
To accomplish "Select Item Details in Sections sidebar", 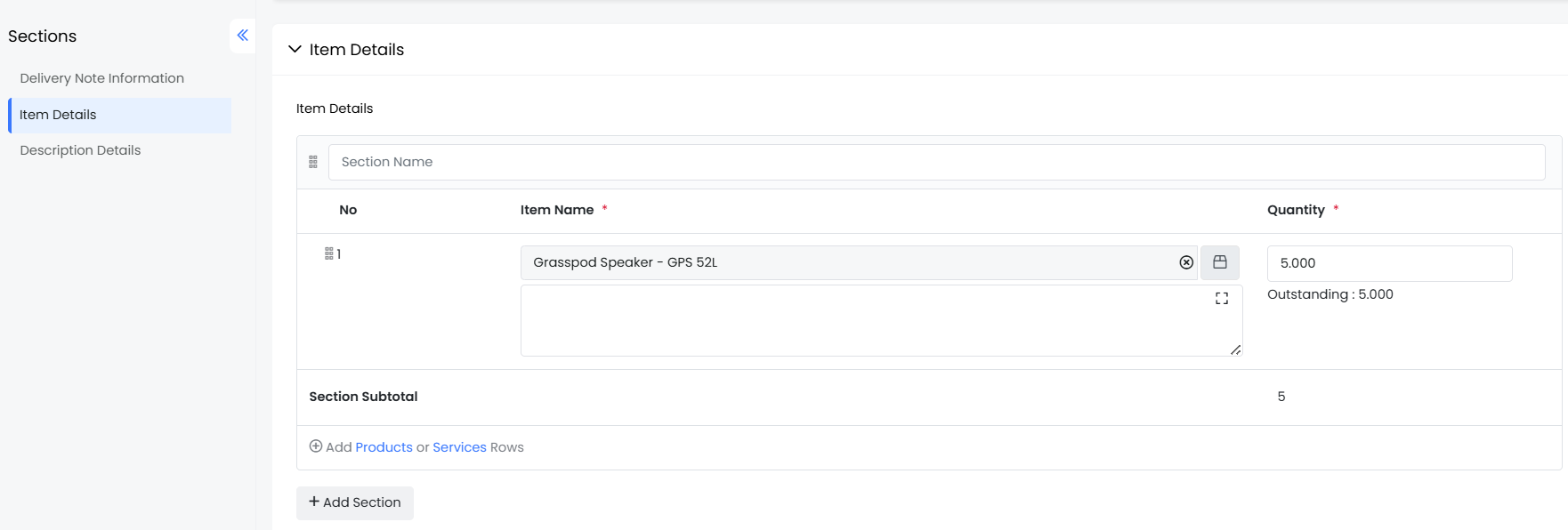I will click(58, 115).
